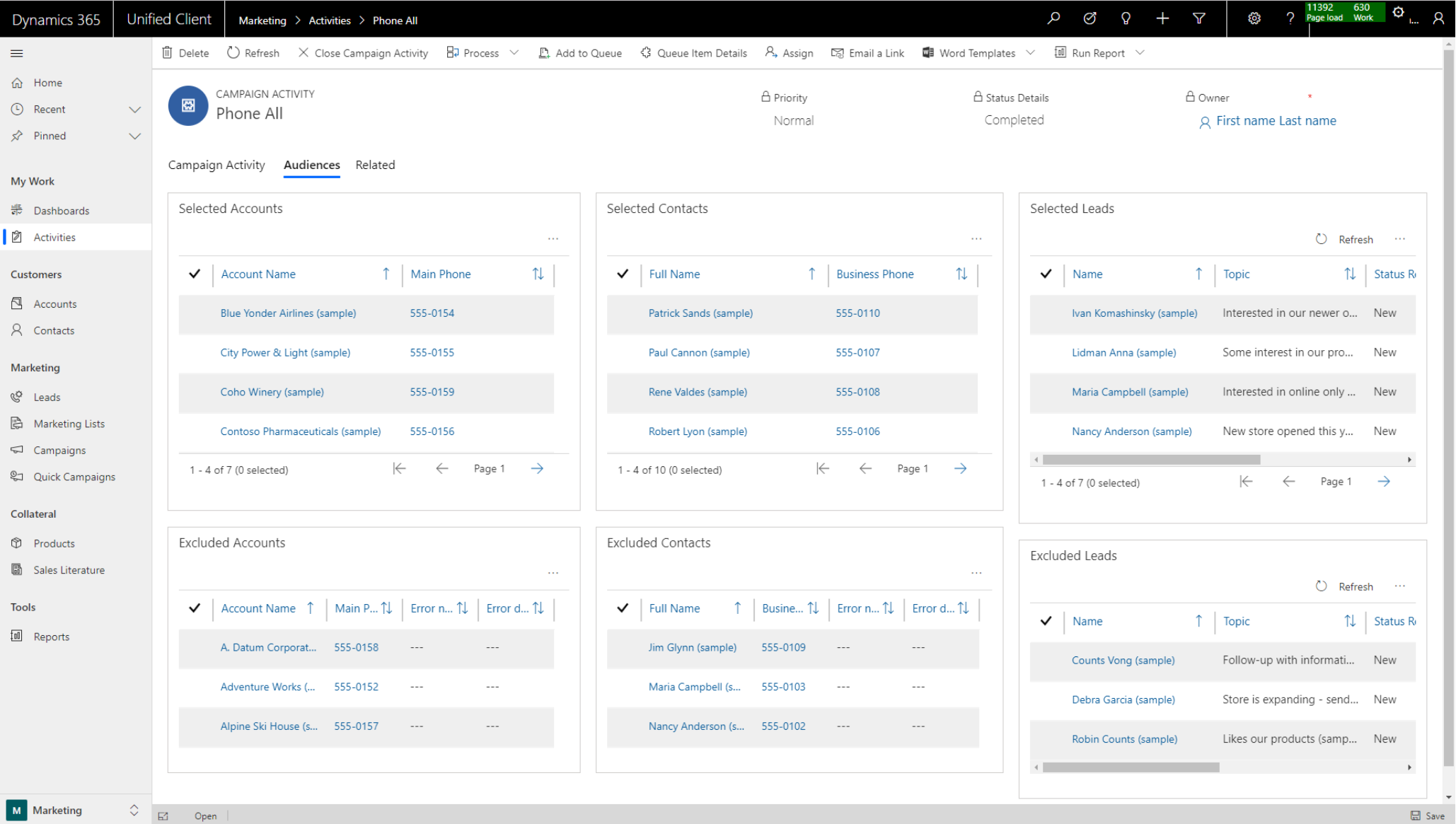Screen dimensions: 1456x824
Task: Expand the Run Report dropdown arrow
Action: 1140,53
